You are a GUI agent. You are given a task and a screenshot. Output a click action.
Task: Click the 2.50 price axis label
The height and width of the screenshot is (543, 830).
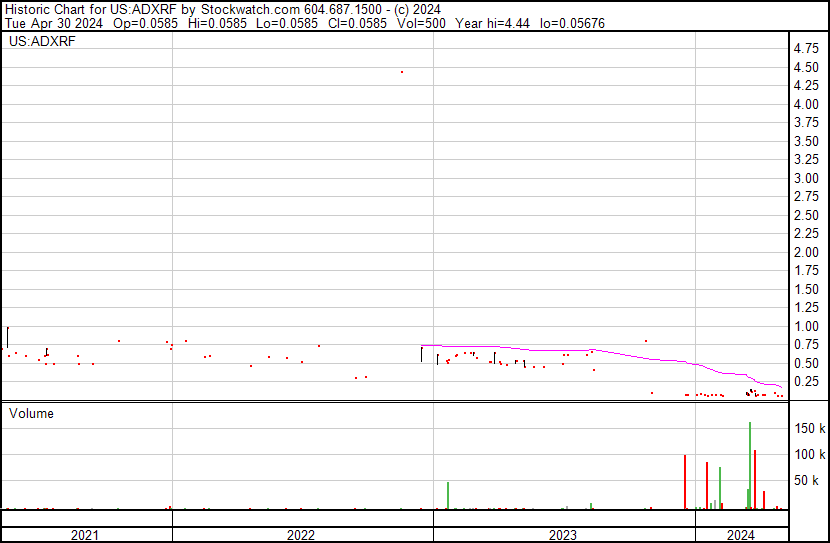point(806,215)
